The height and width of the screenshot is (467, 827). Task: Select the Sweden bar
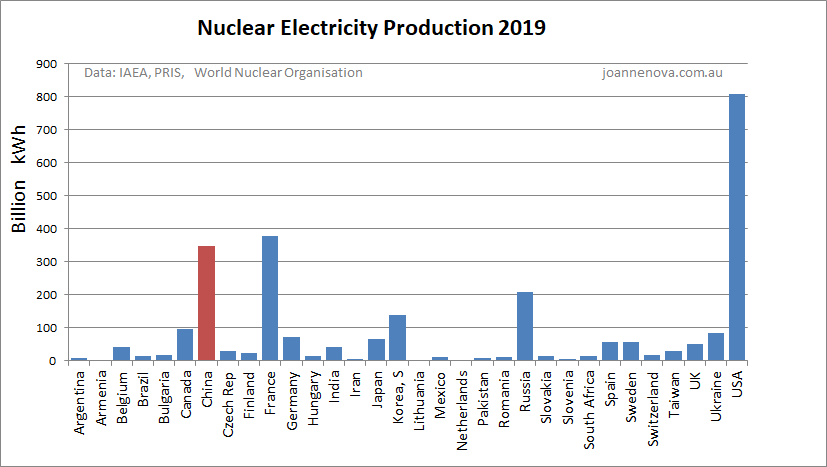[x=631, y=351]
